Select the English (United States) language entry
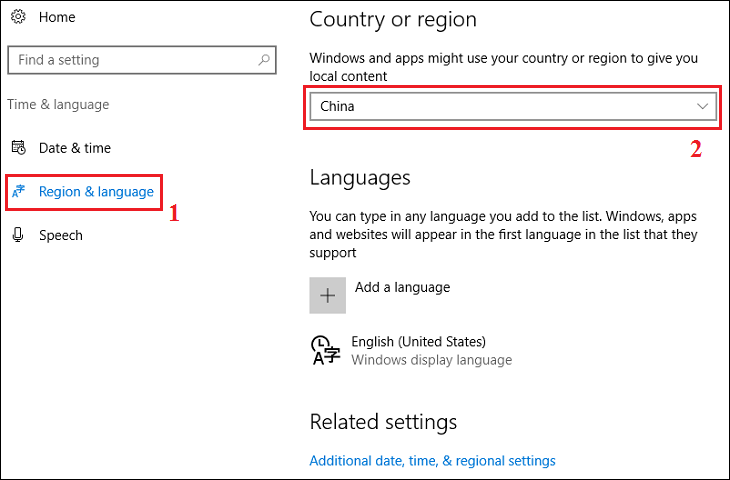Screen dimensions: 730x480 418,342
